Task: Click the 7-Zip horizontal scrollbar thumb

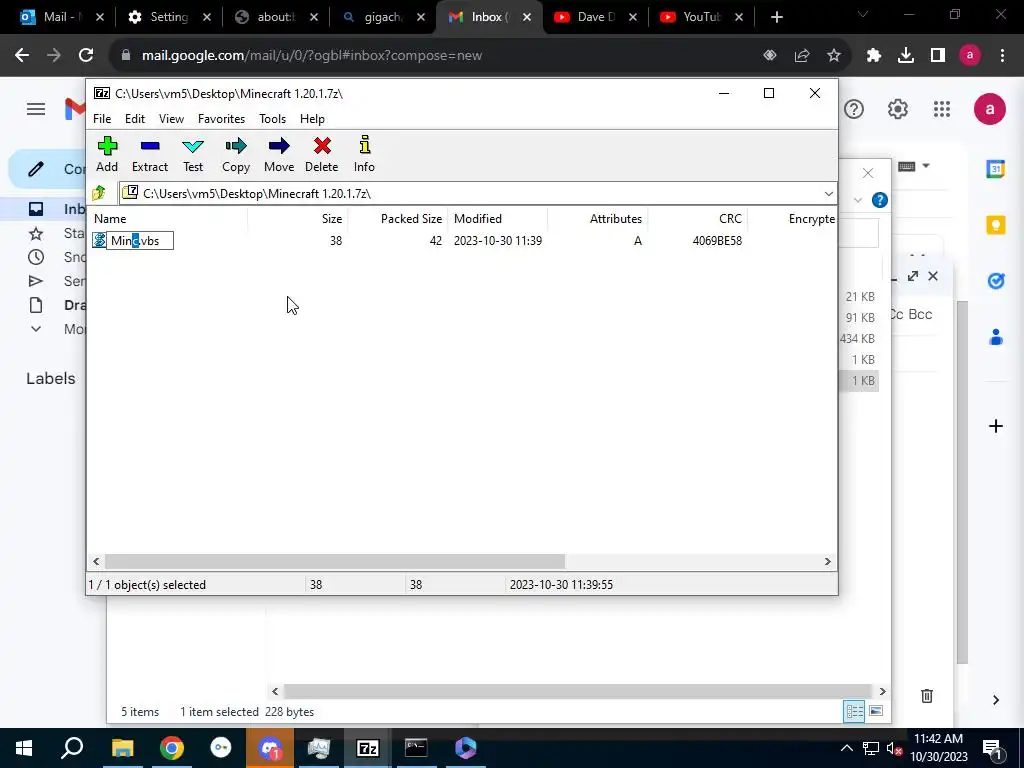Action: pos(334,562)
